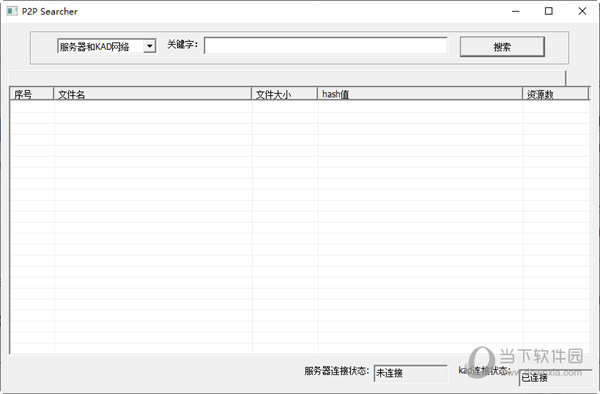600x394 pixels.
Task: Click the 已连接 kad status field
Action: 556,378
